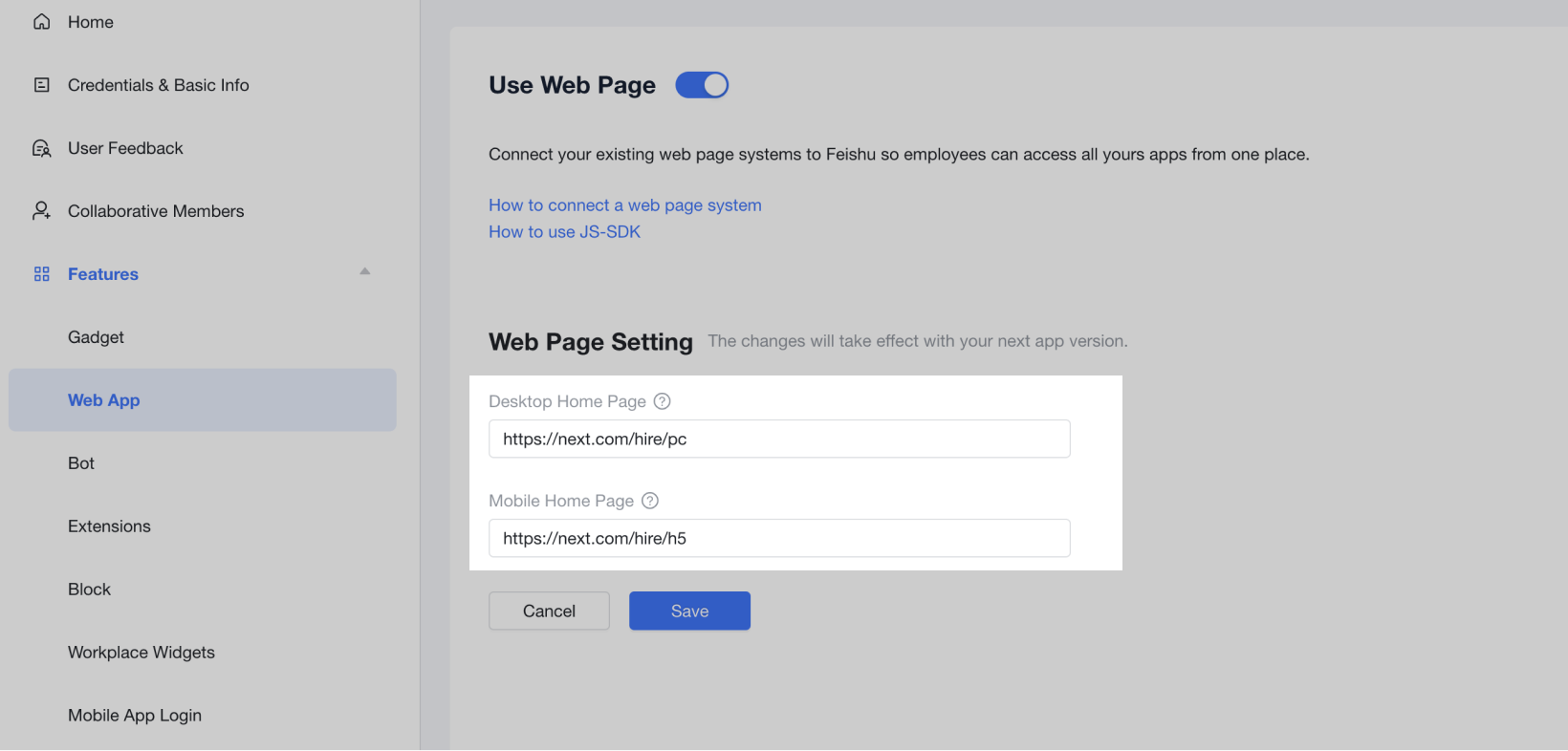This screenshot has height=751, width=1568.
Task: Select Bot in the sidebar
Action: (x=81, y=463)
